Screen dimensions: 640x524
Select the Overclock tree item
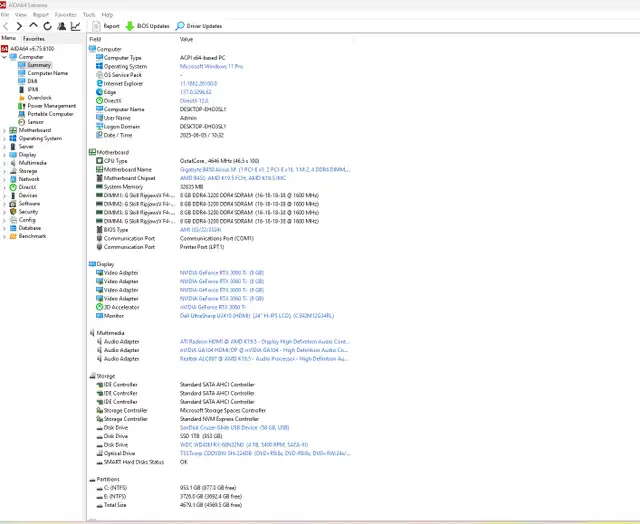tap(40, 98)
